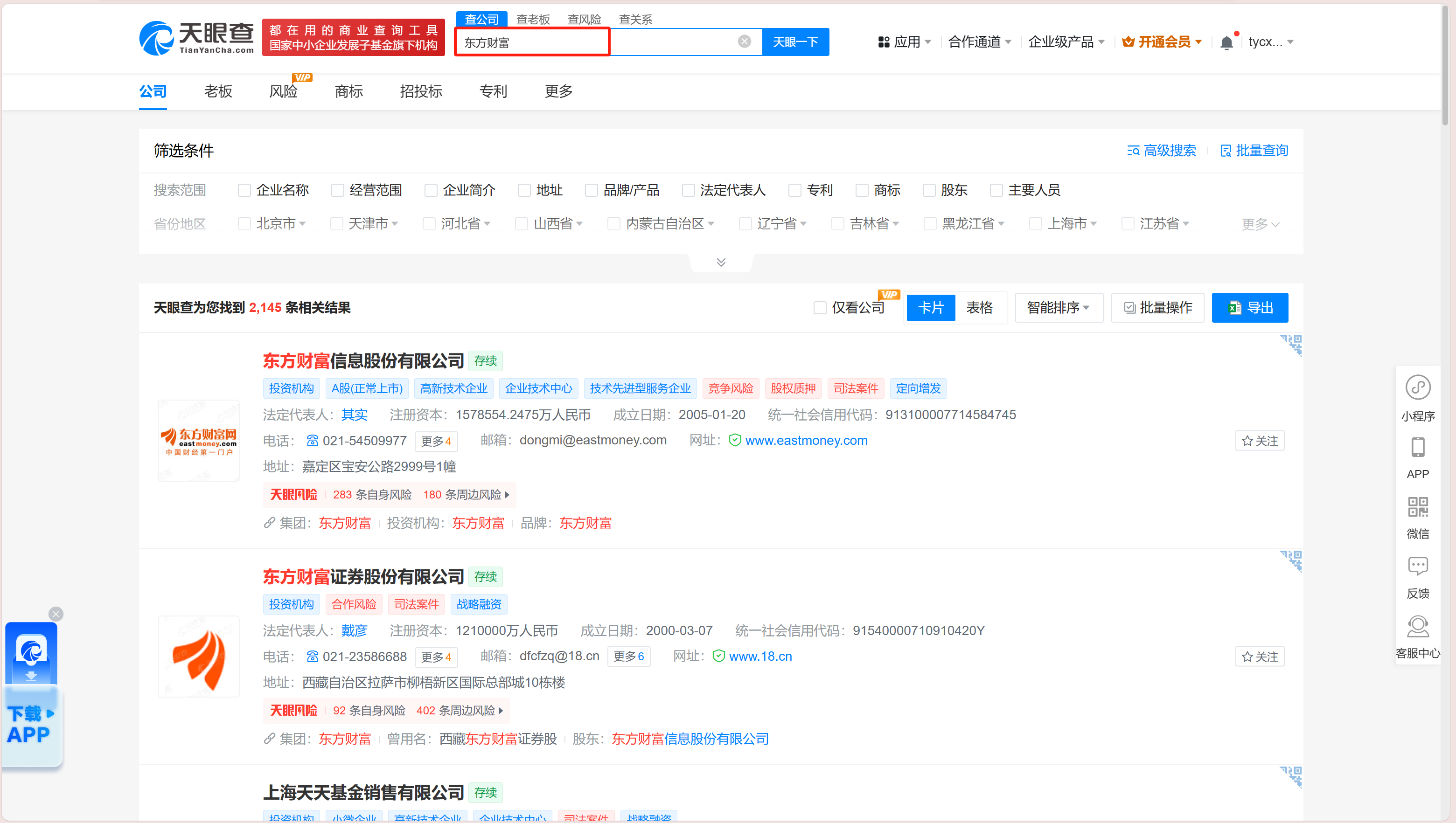Follow 东方财富信息股份有限公司 with 关注 star

pyautogui.click(x=1259, y=441)
